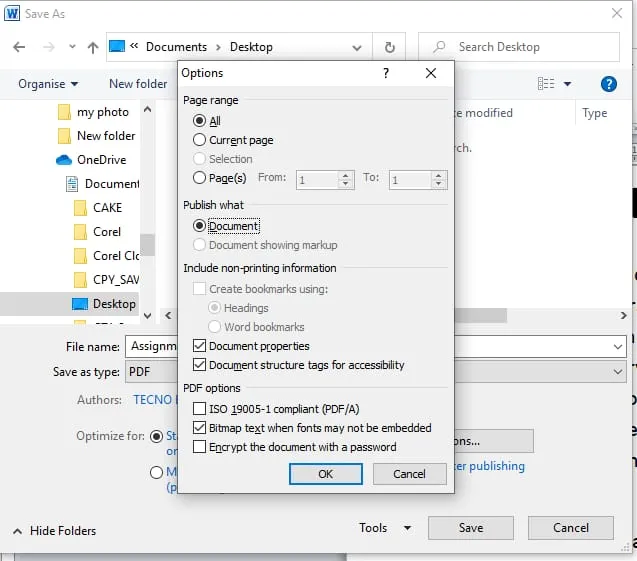Open the 'my photo' folder
This screenshot has height=561, width=637.
click(x=93, y=112)
